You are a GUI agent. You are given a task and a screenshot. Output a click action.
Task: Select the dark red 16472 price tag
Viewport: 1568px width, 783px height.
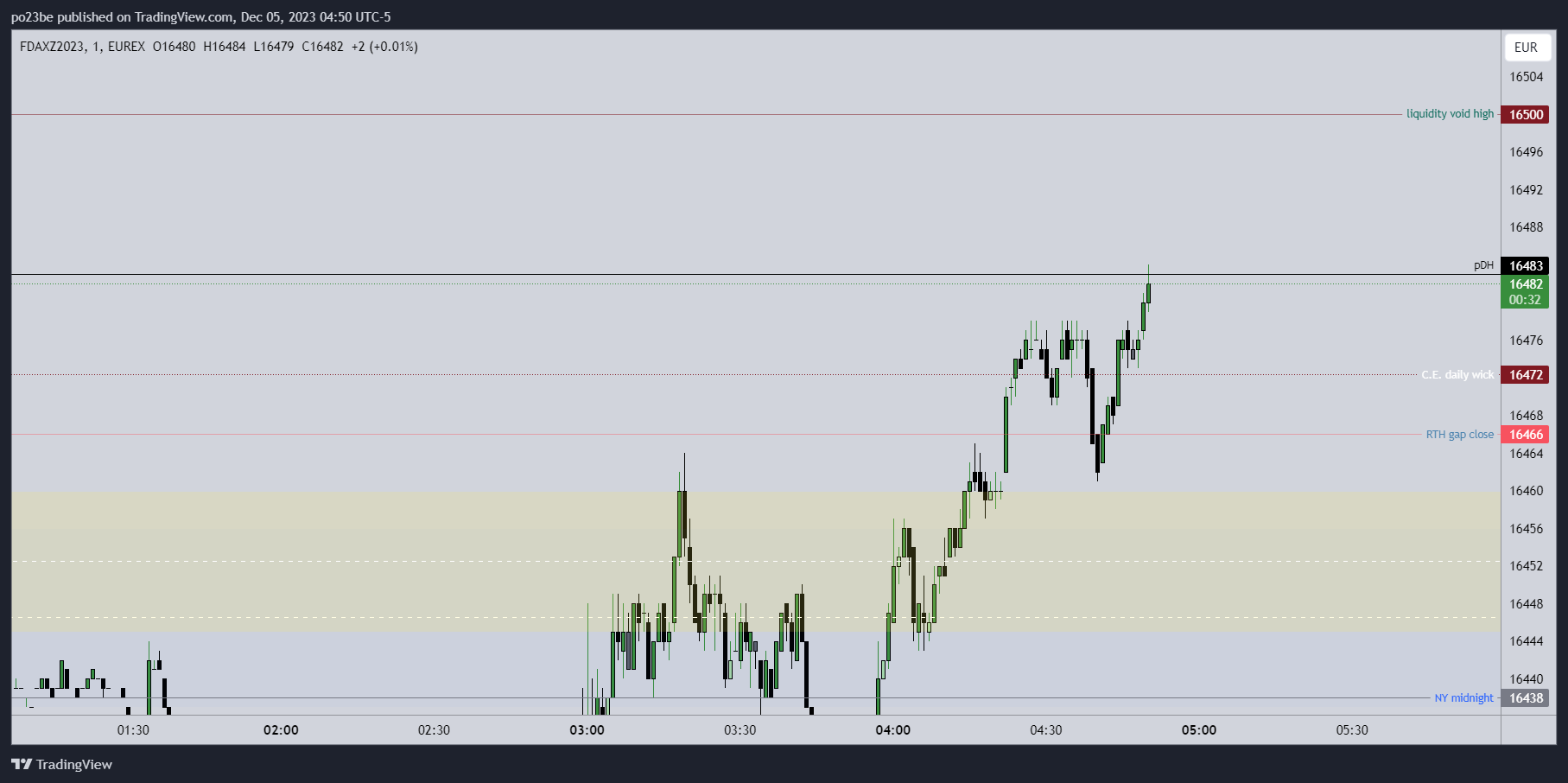pyautogui.click(x=1526, y=375)
